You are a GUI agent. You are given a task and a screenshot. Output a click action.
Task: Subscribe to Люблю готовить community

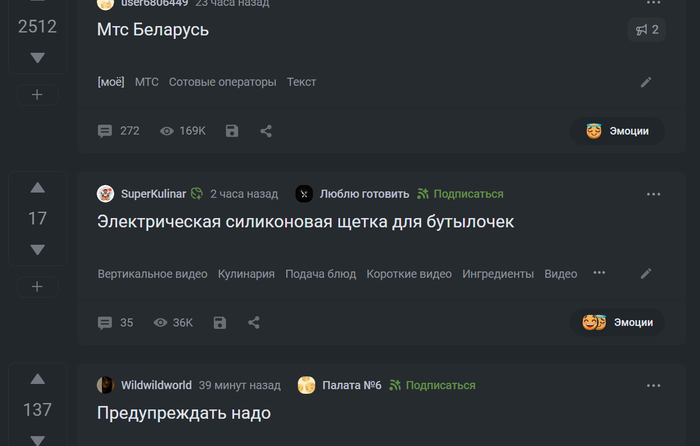click(x=460, y=194)
